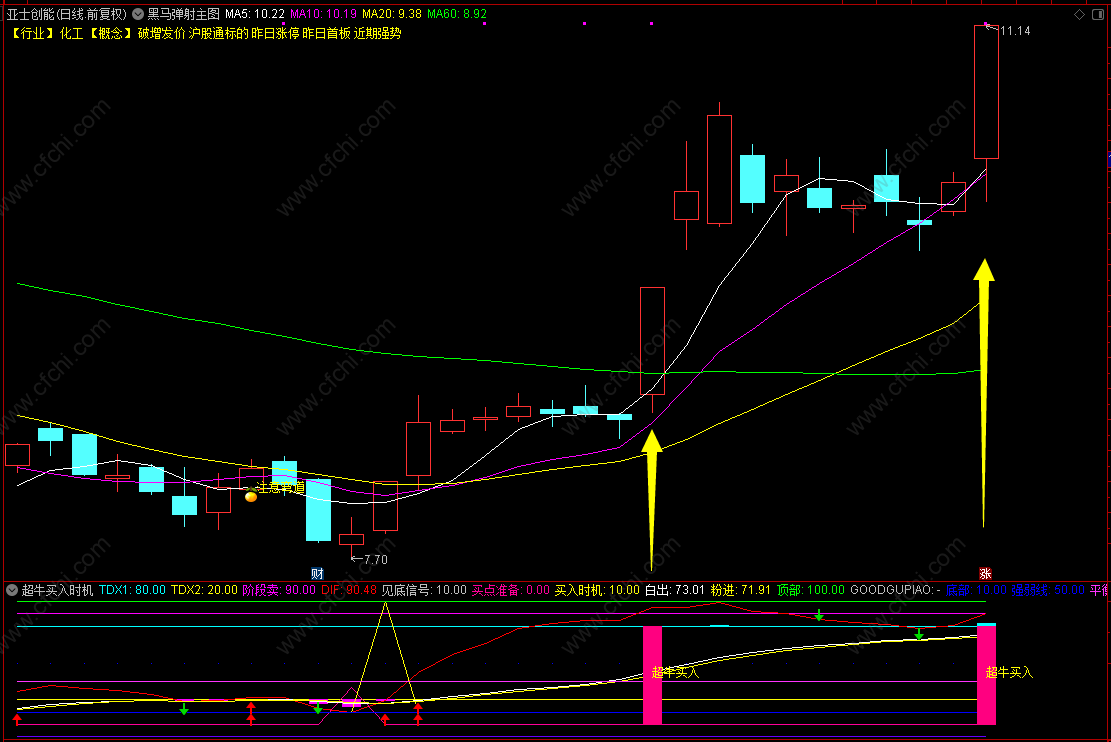
Task: Select the 买点准备: 0.00 readout
Action: coord(511,590)
